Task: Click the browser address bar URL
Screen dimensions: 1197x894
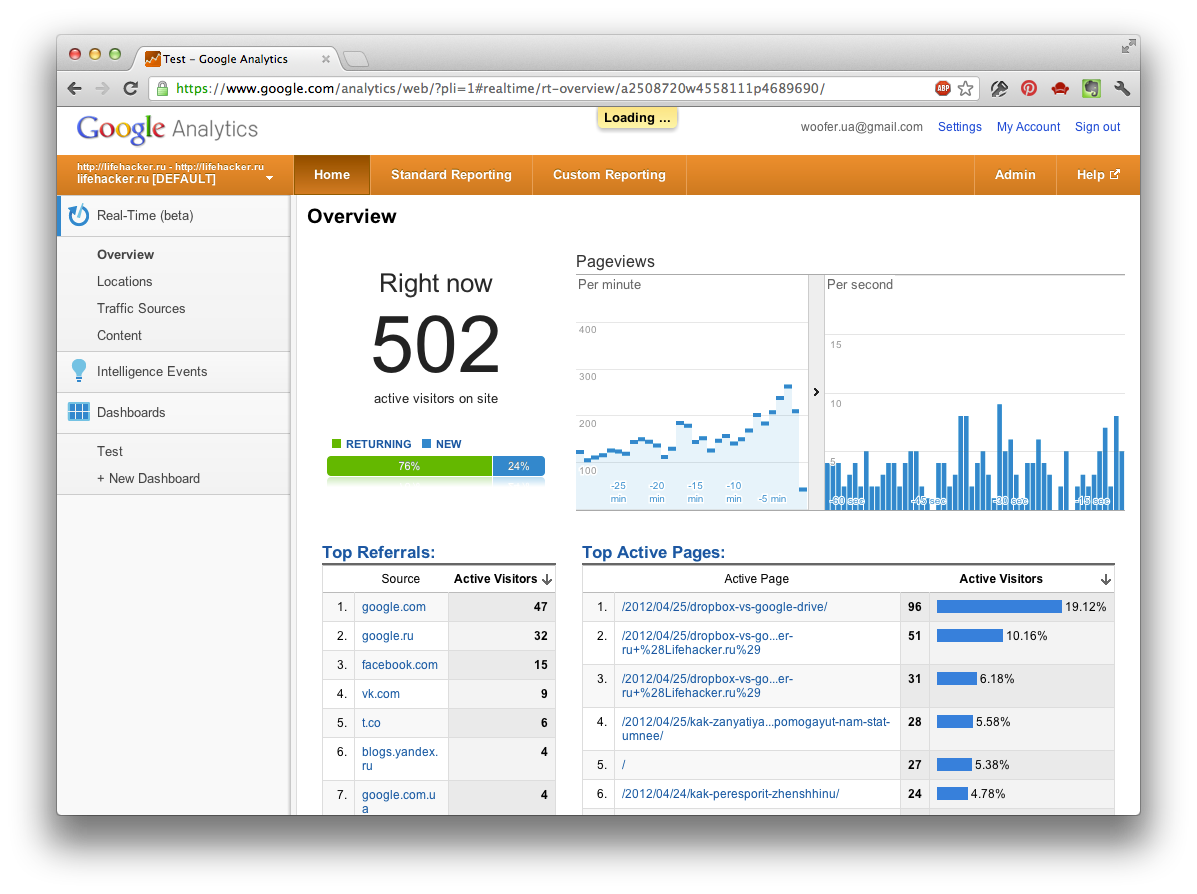Action: point(500,88)
